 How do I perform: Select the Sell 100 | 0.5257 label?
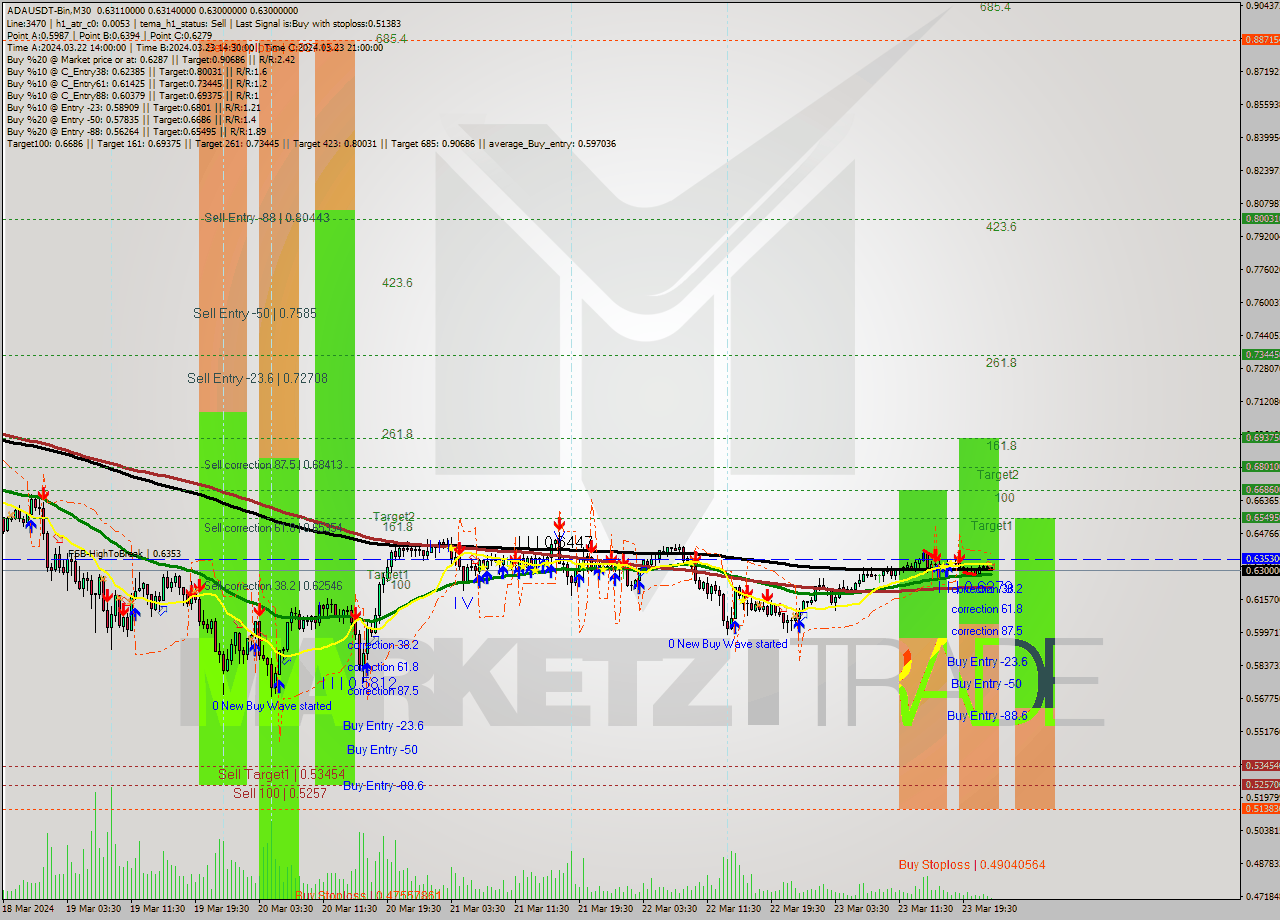(x=279, y=793)
